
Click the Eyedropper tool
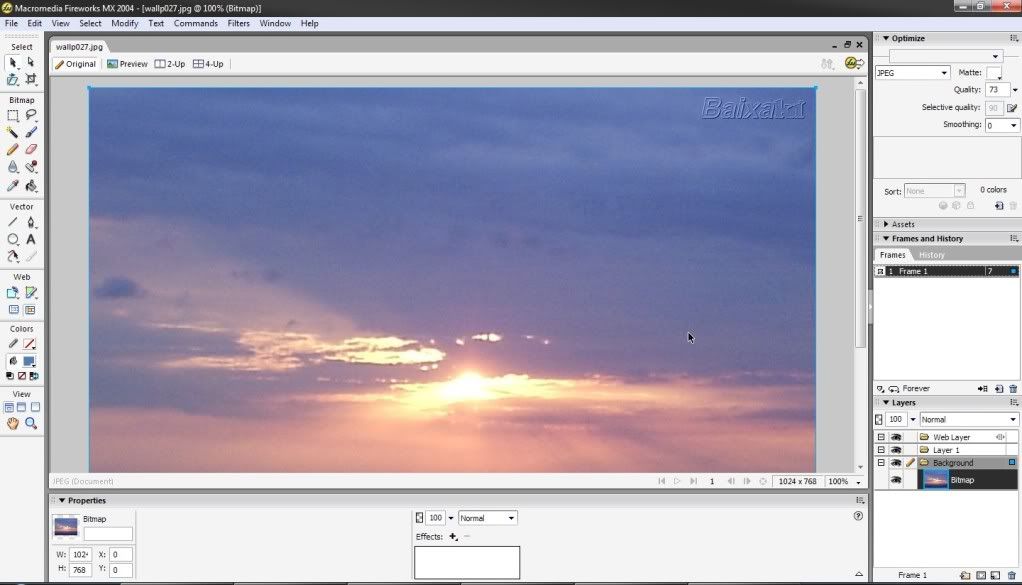[x=13, y=185]
